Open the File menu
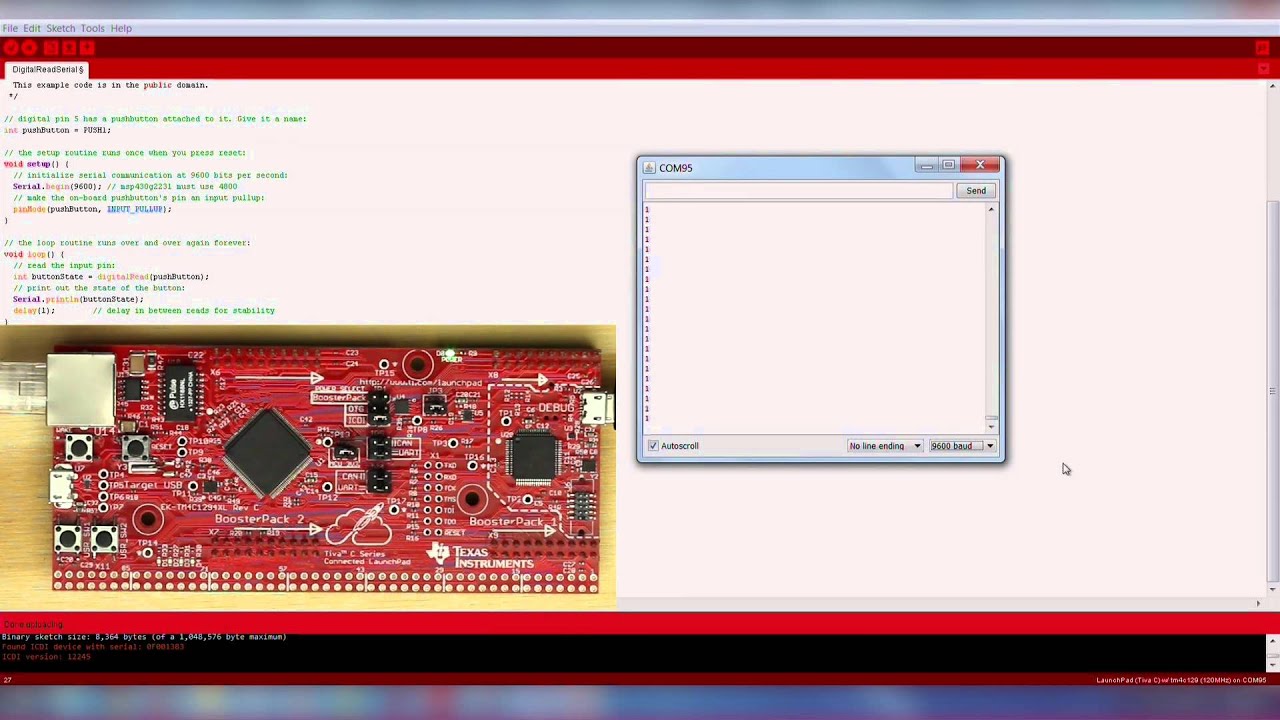This screenshot has width=1280, height=720. click(10, 28)
